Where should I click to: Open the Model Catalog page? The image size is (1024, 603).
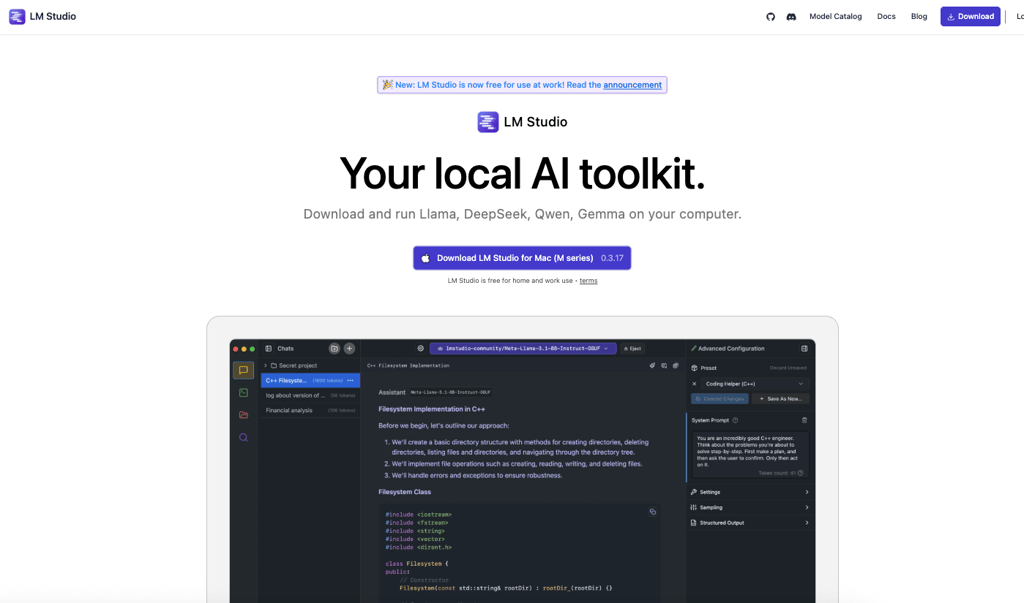835,16
